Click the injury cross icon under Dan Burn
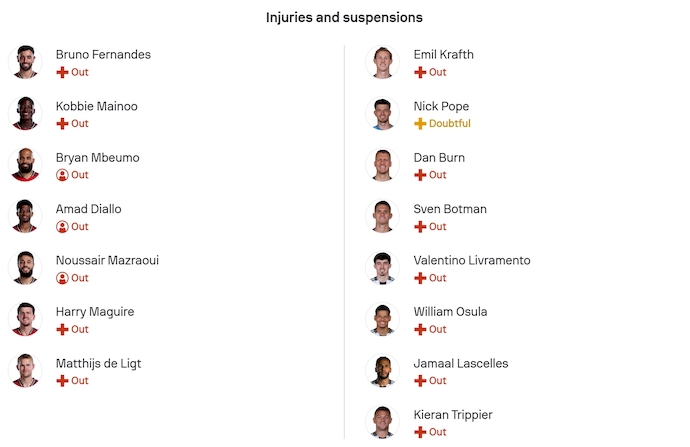The image size is (690, 447). pos(420,175)
